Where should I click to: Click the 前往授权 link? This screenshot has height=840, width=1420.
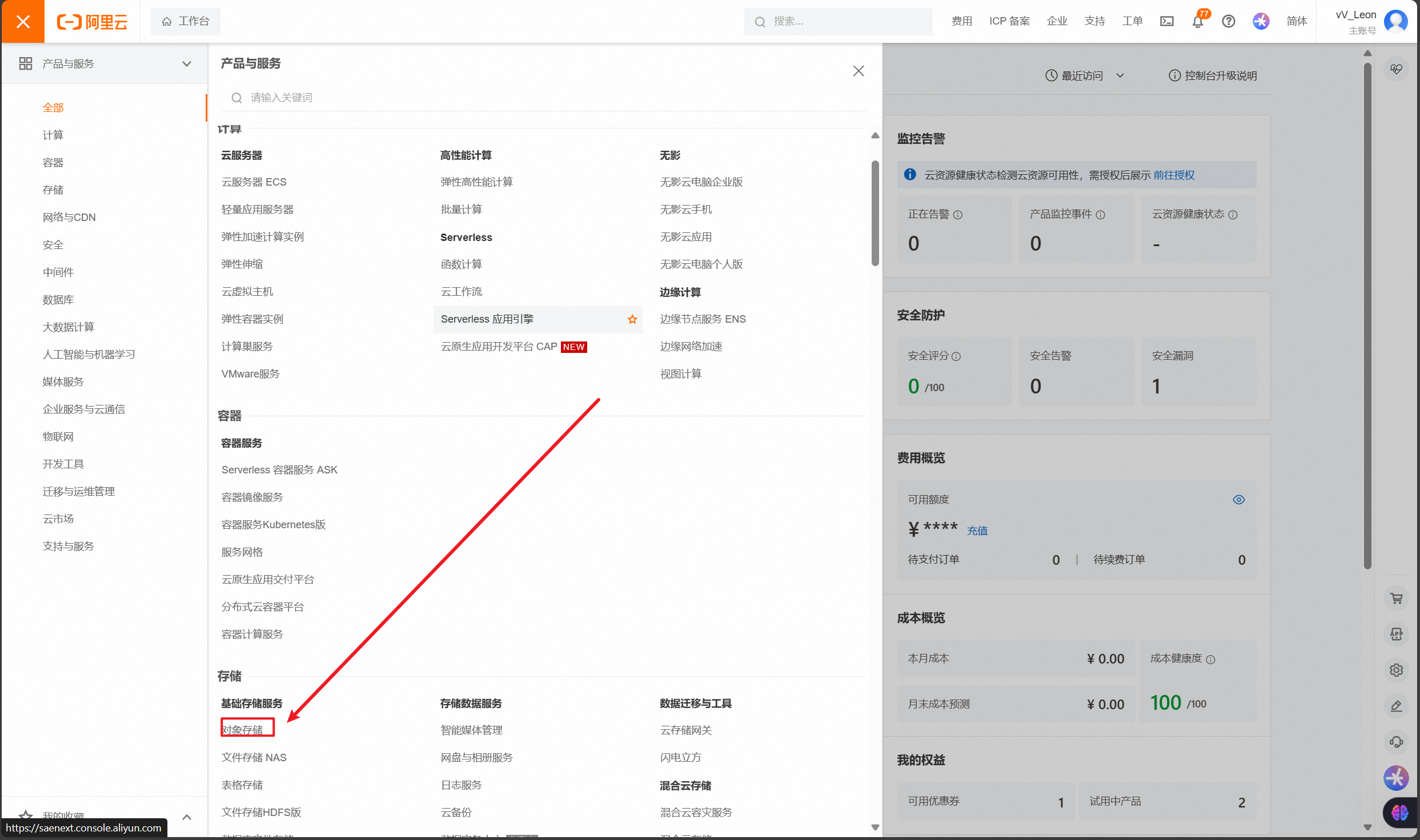pos(1174,175)
